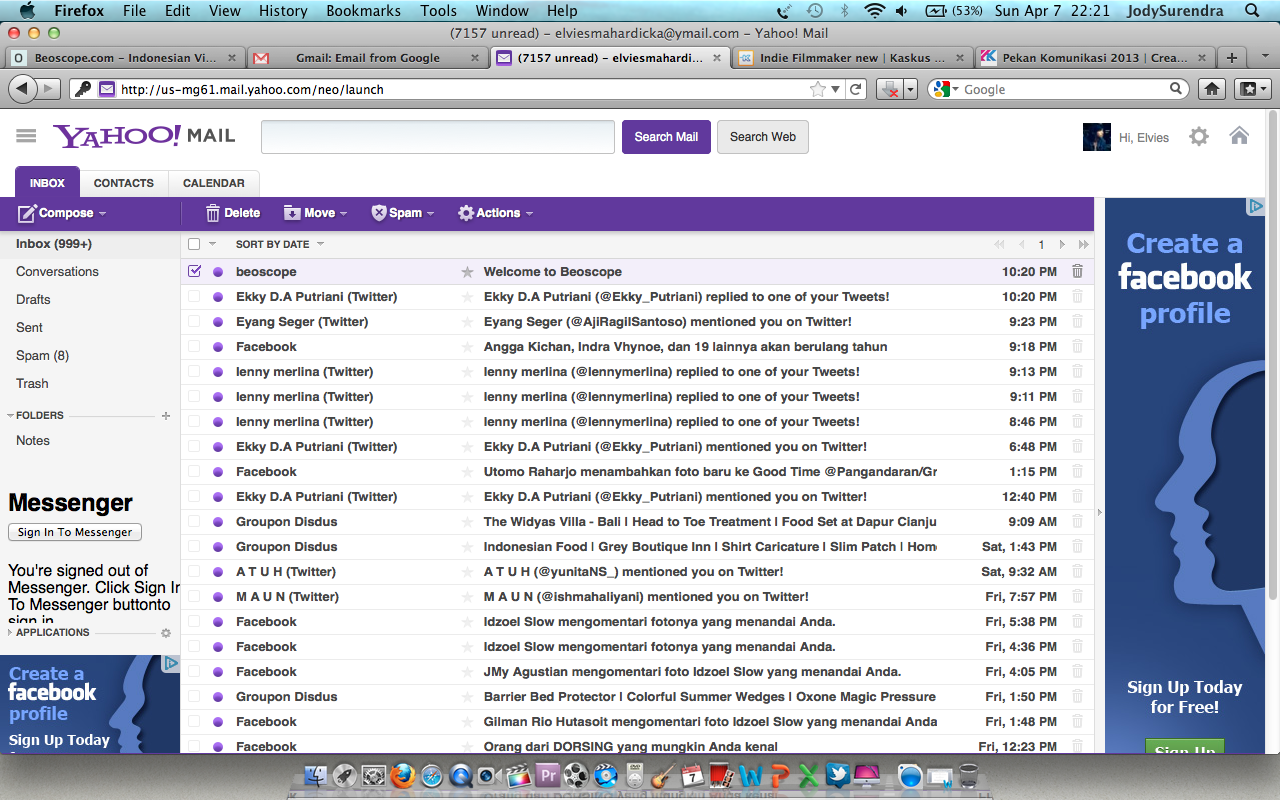Add new folder with plus icon
Image resolution: width=1280 pixels, height=800 pixels.
166,416
